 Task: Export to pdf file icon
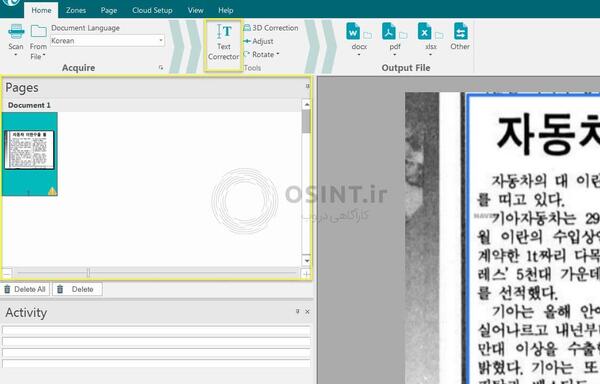coord(389,31)
